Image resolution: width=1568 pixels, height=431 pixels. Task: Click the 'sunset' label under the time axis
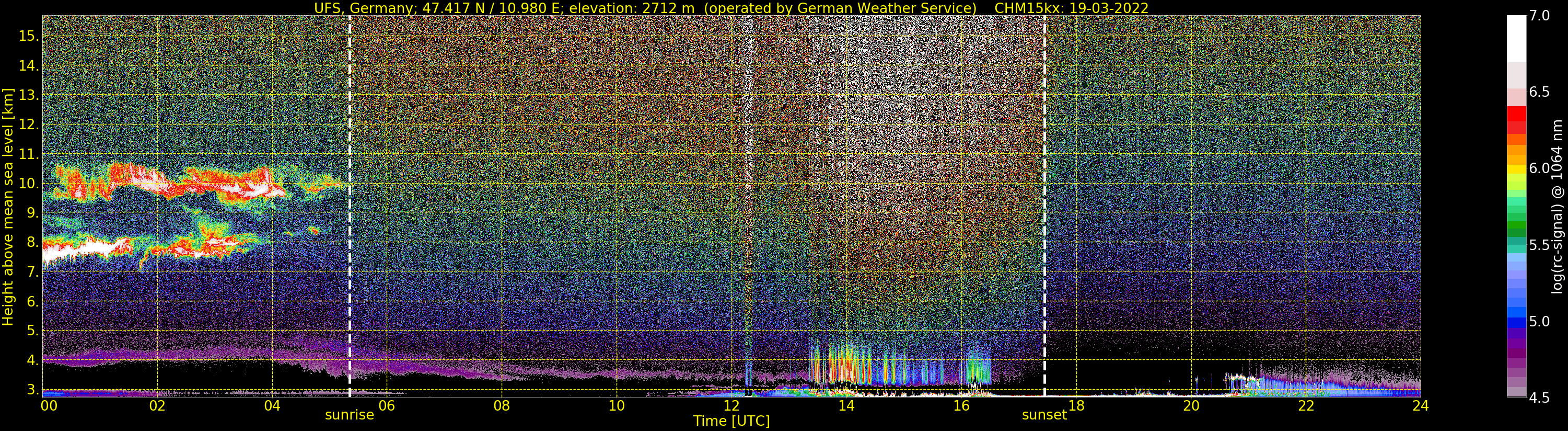point(1044,415)
